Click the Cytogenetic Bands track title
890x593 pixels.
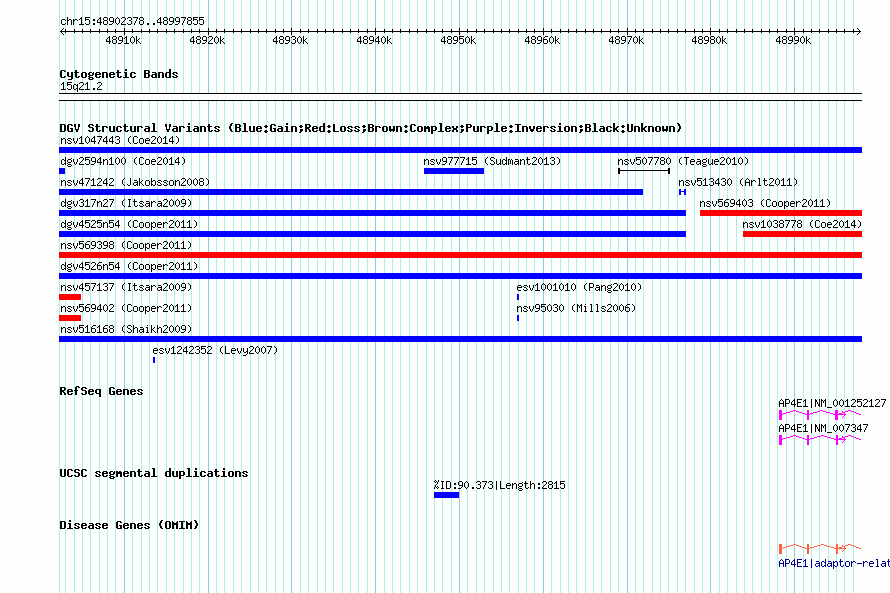119,74
